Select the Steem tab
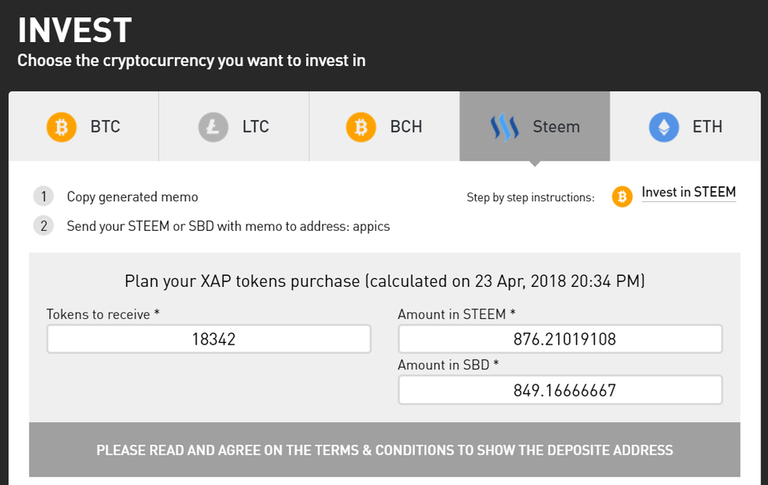This screenshot has height=485, width=768. (x=535, y=127)
